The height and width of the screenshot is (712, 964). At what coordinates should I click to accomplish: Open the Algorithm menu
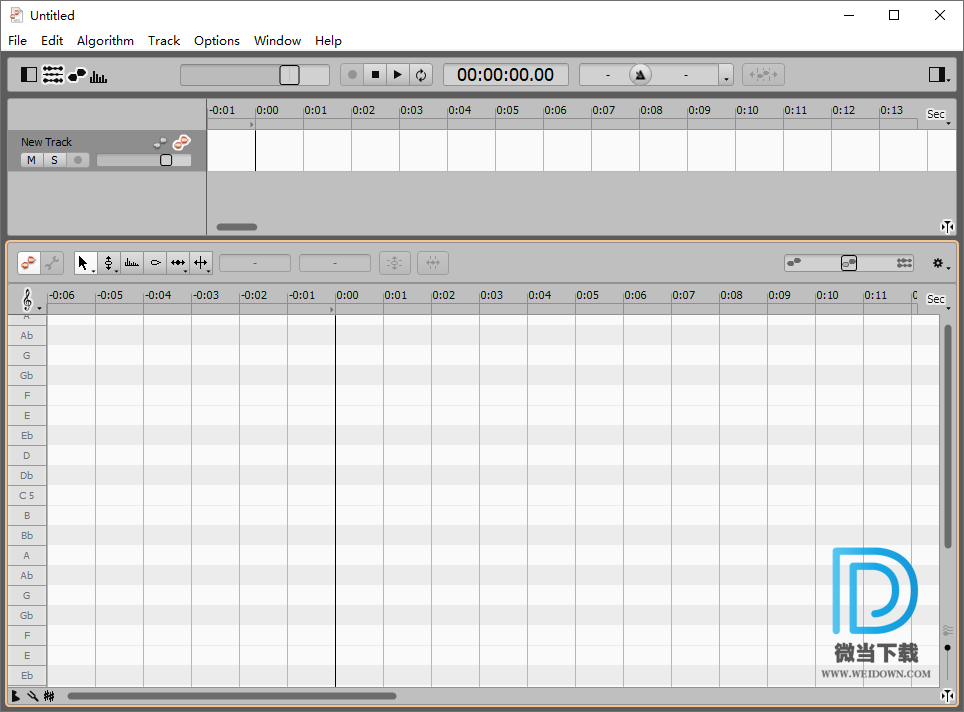point(105,41)
